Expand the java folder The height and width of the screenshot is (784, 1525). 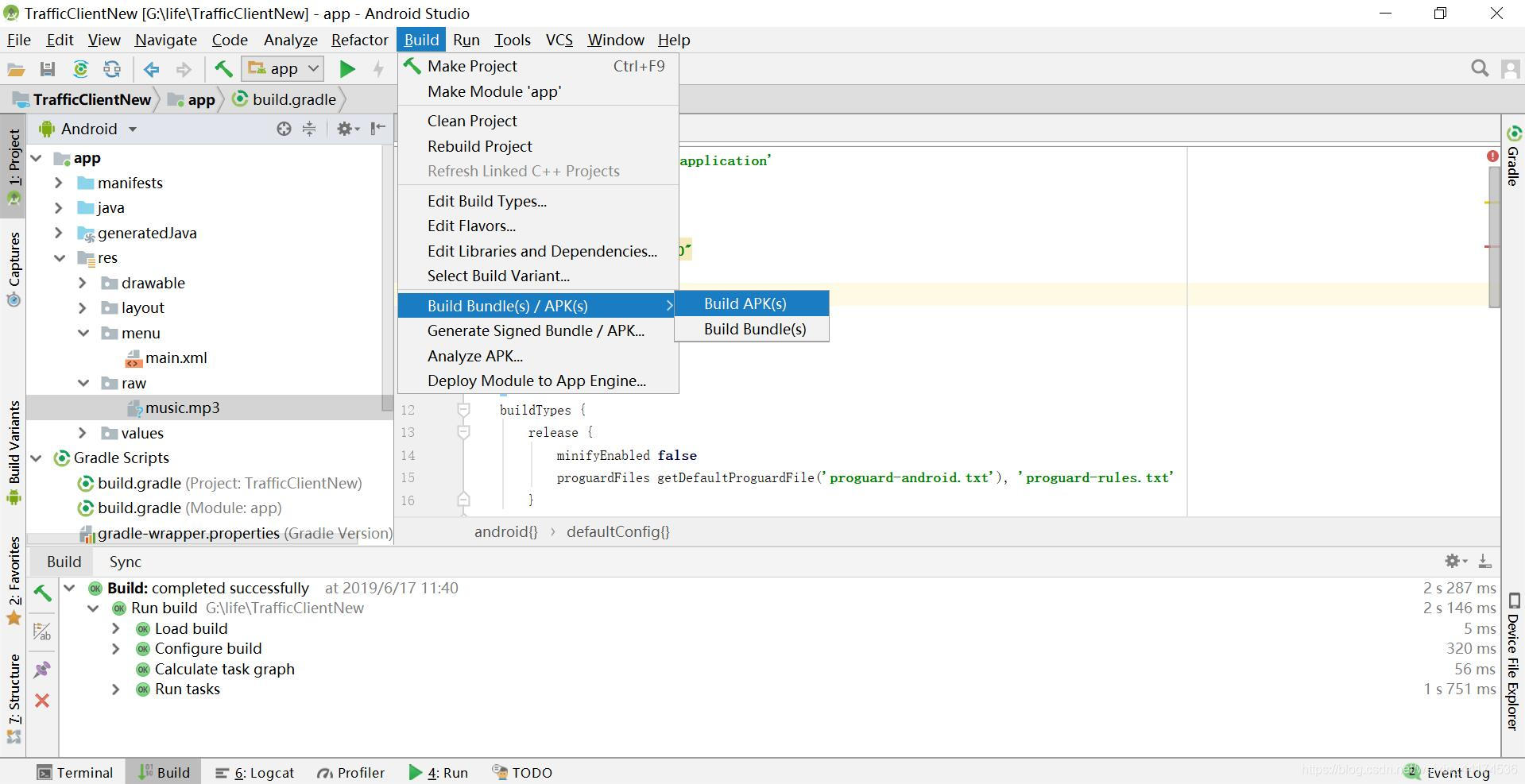[x=59, y=208]
